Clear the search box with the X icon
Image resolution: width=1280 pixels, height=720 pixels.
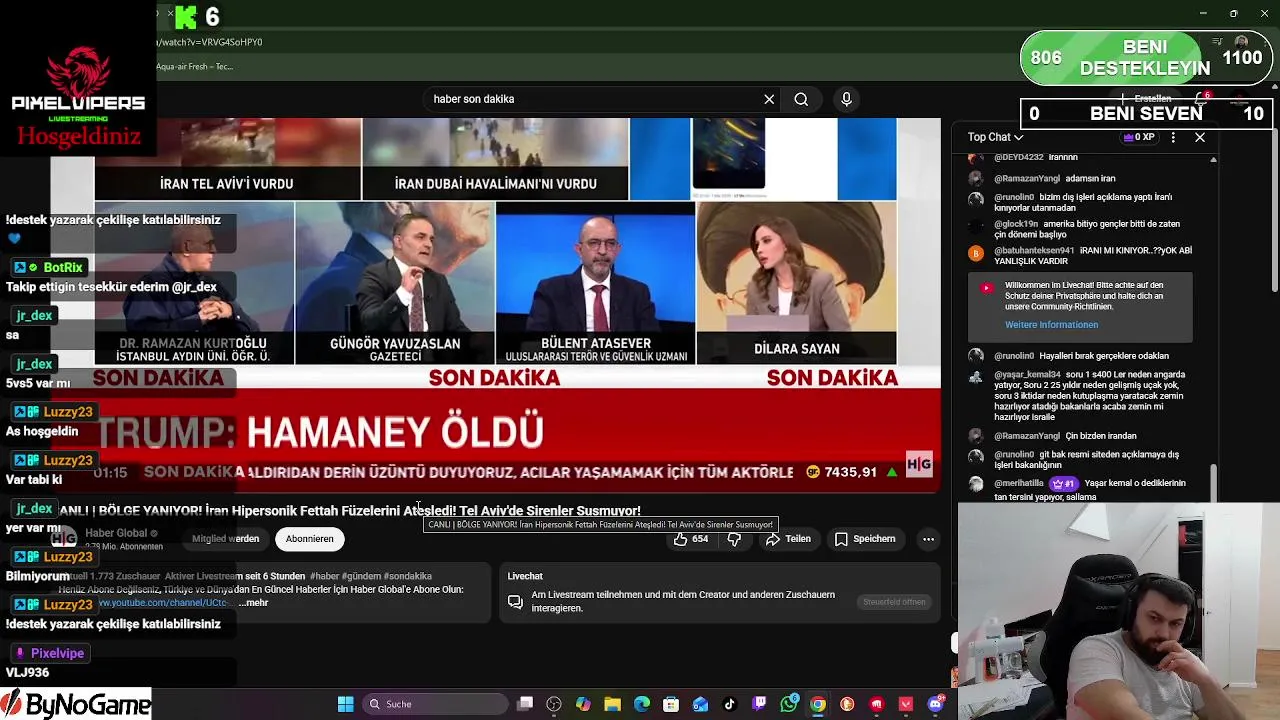769,99
